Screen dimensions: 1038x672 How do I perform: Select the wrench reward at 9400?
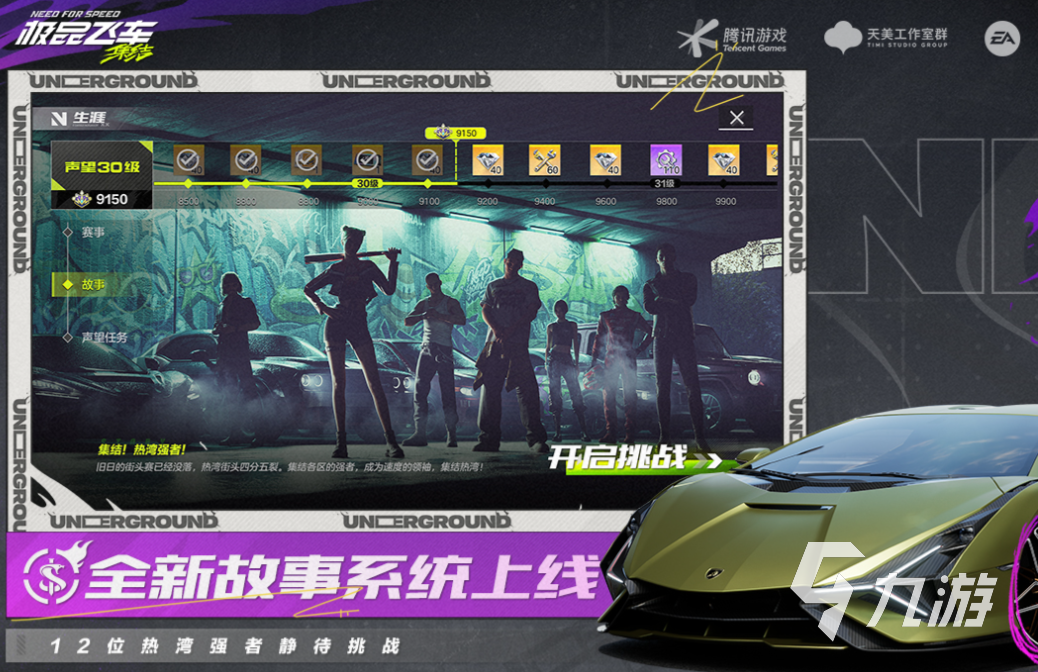[545, 159]
